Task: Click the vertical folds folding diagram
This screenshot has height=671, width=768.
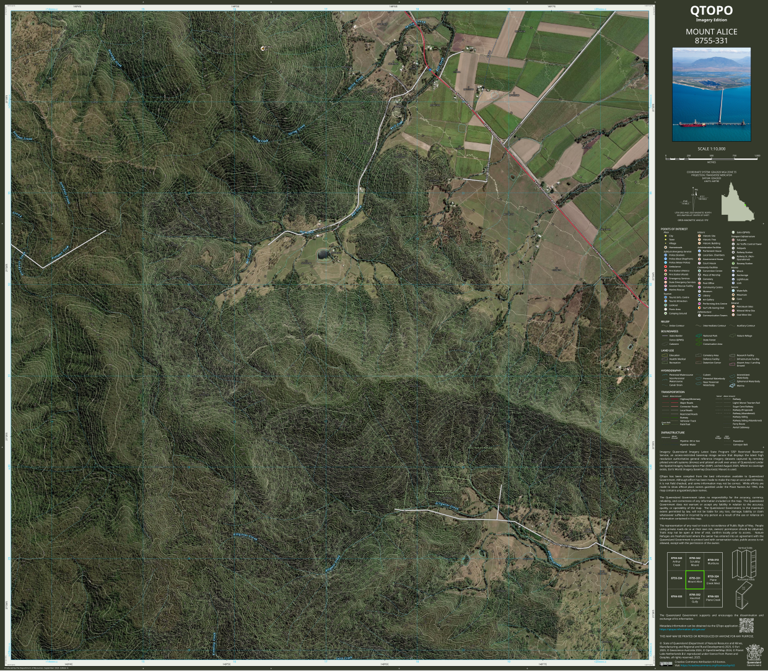Action: tap(744, 564)
